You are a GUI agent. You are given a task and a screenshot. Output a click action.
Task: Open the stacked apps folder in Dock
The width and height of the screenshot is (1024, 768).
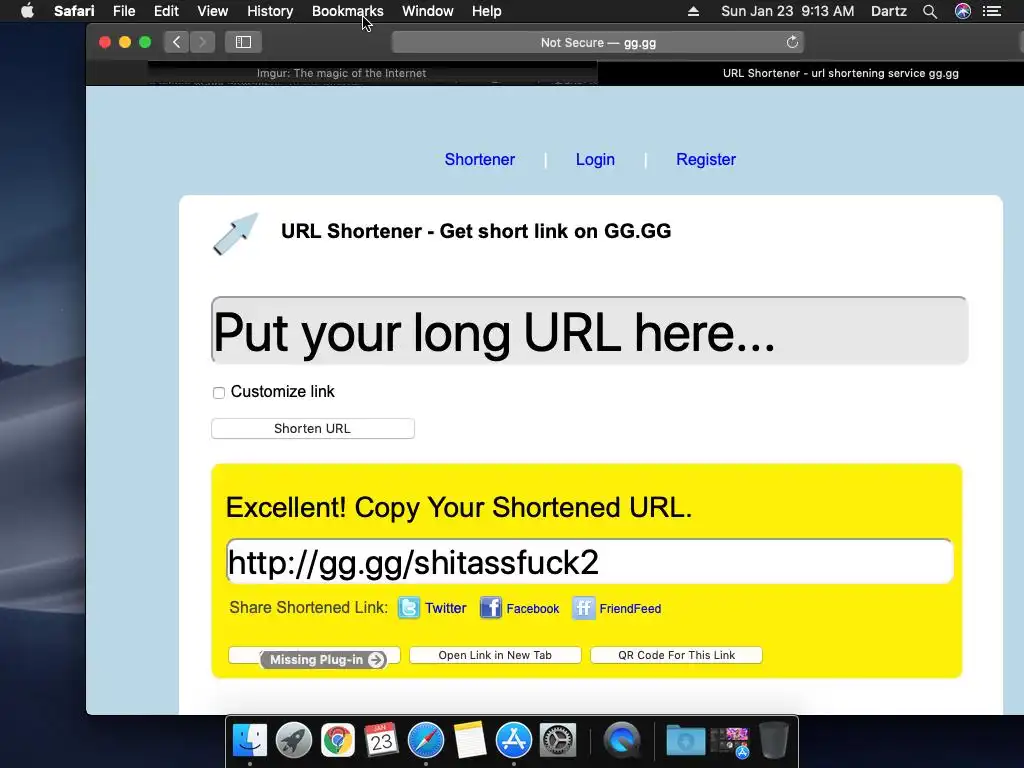click(730, 741)
